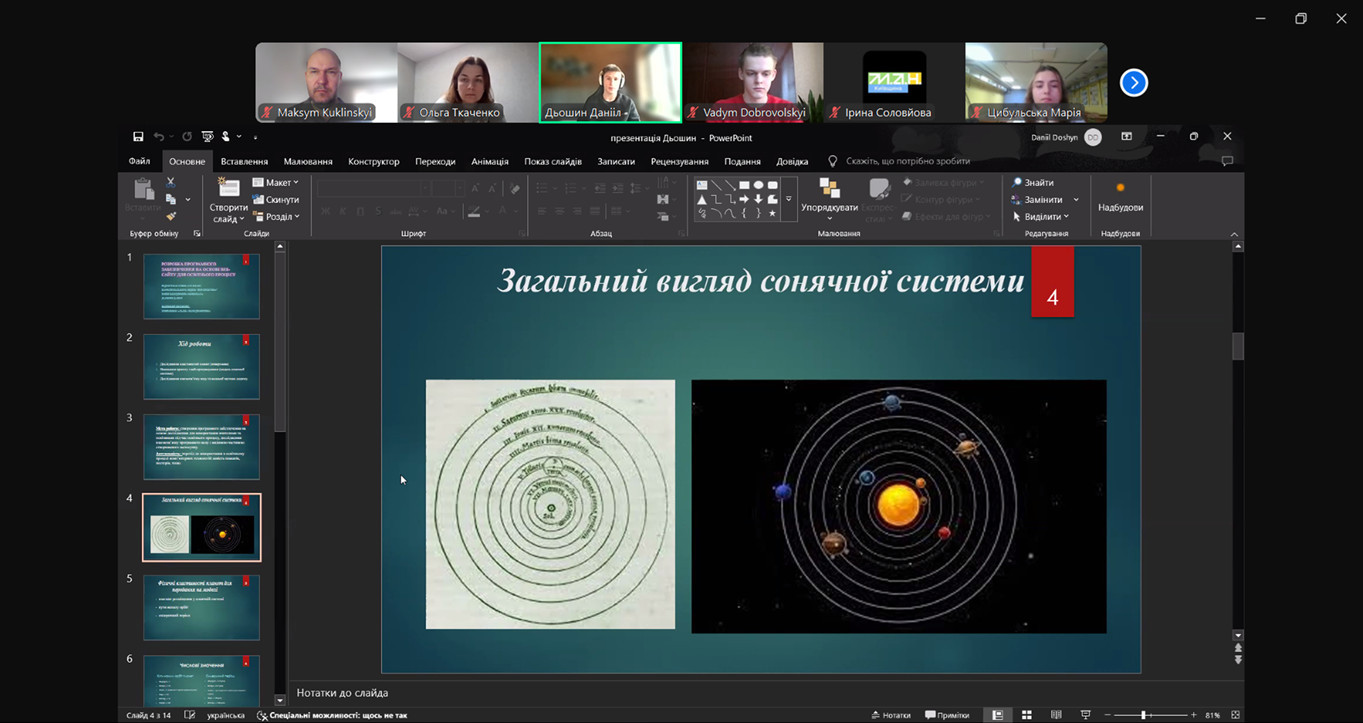
Task: Open Надбудови add-ins button
Action: click(x=1120, y=198)
